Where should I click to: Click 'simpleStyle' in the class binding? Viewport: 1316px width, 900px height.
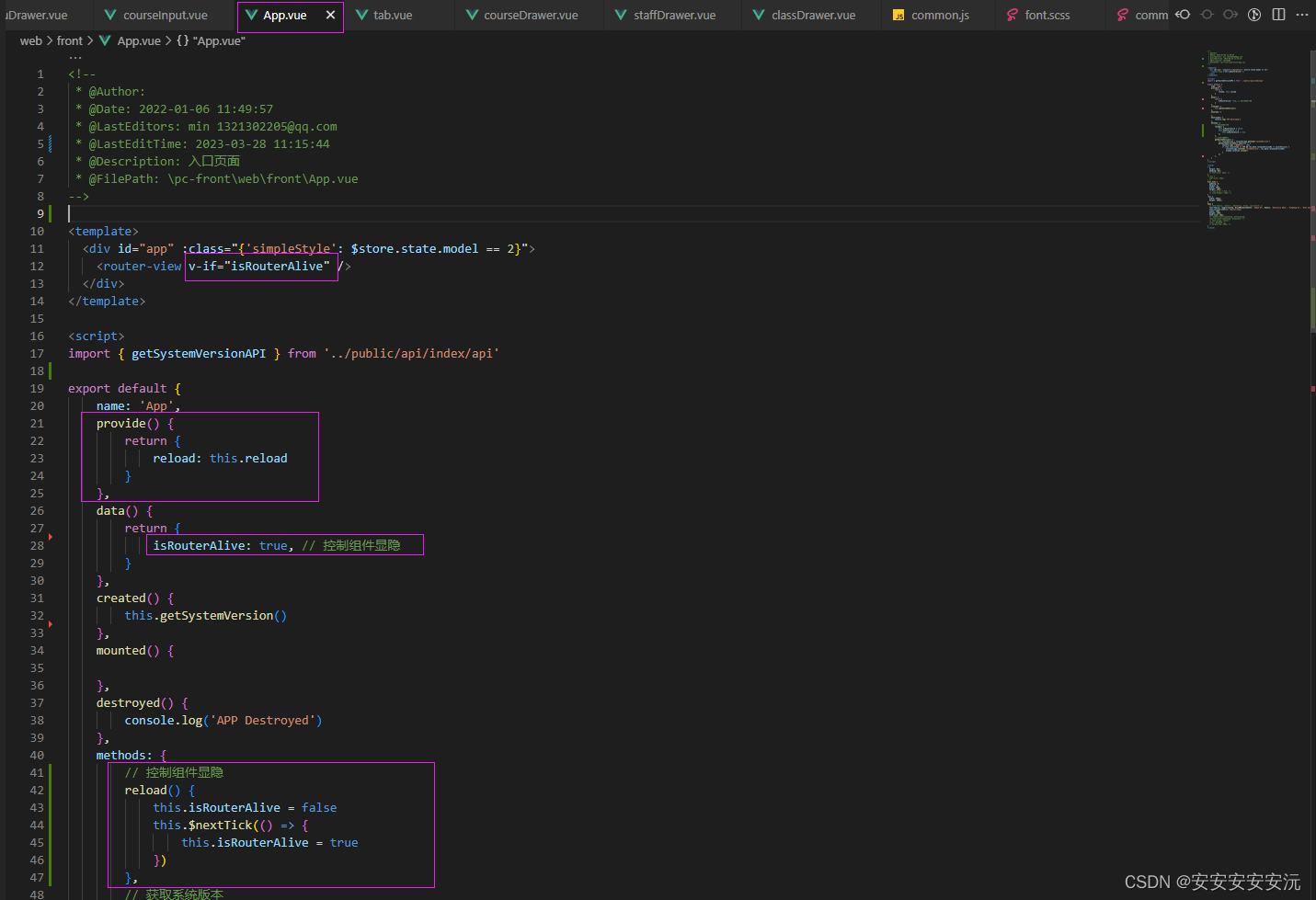click(291, 248)
